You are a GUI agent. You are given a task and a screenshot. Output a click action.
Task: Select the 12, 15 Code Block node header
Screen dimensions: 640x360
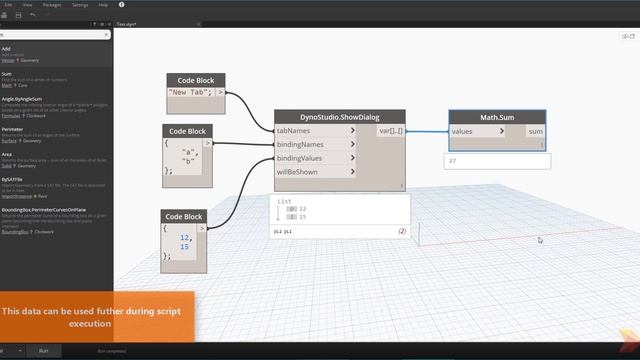tap(184, 217)
